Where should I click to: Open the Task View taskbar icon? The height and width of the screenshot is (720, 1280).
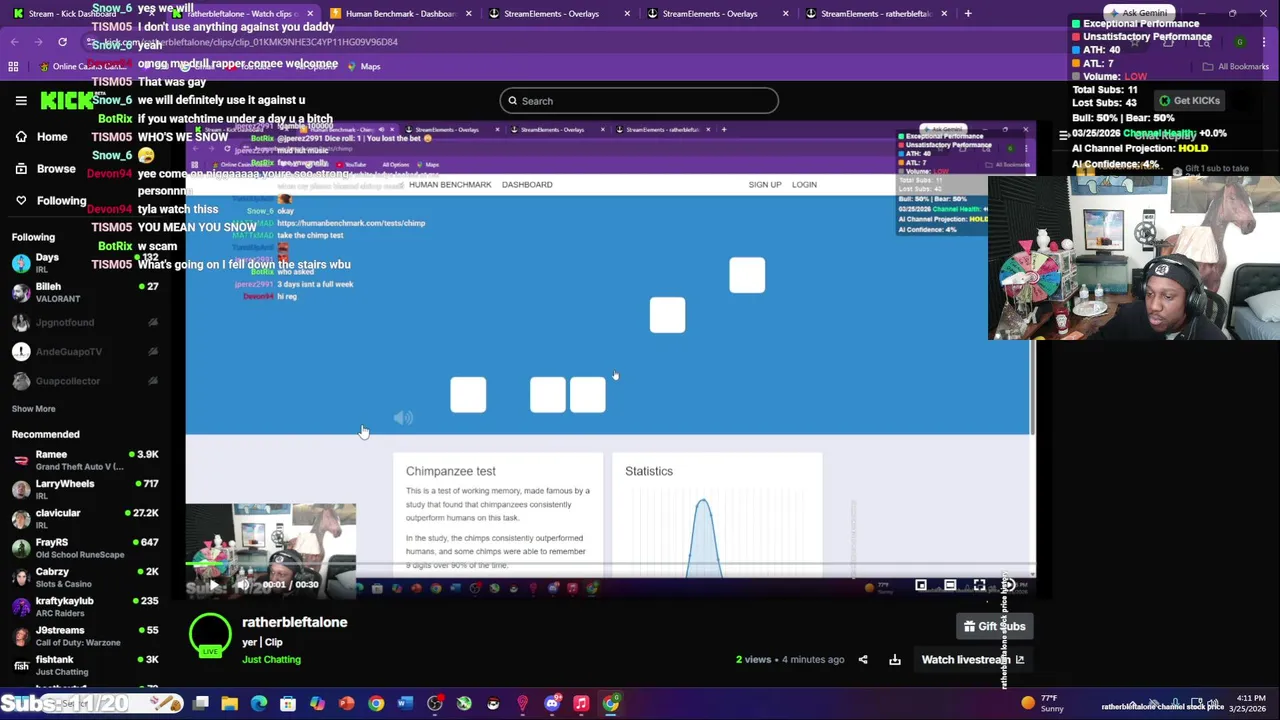pos(201,704)
